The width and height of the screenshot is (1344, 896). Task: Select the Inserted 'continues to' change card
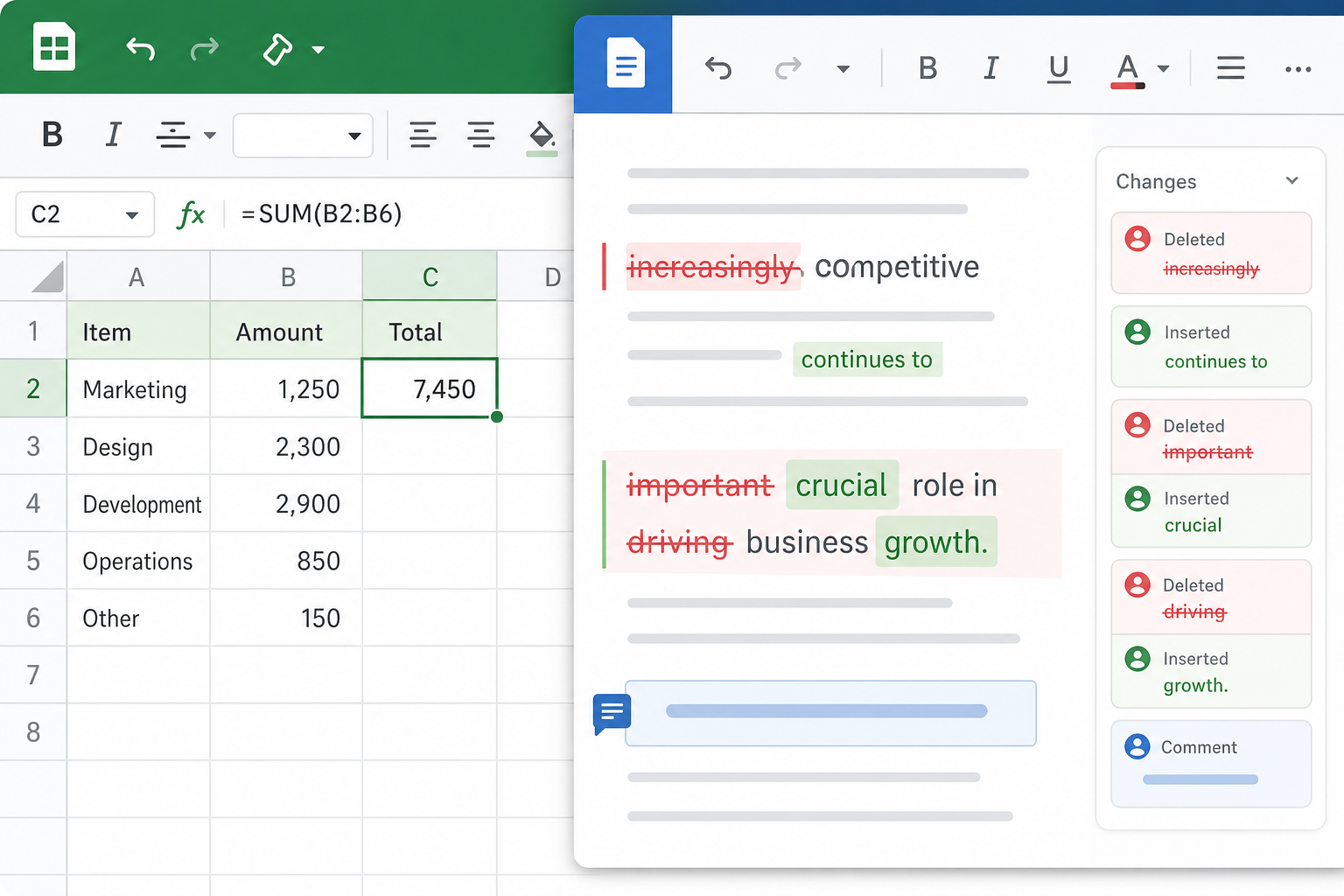coord(1211,346)
